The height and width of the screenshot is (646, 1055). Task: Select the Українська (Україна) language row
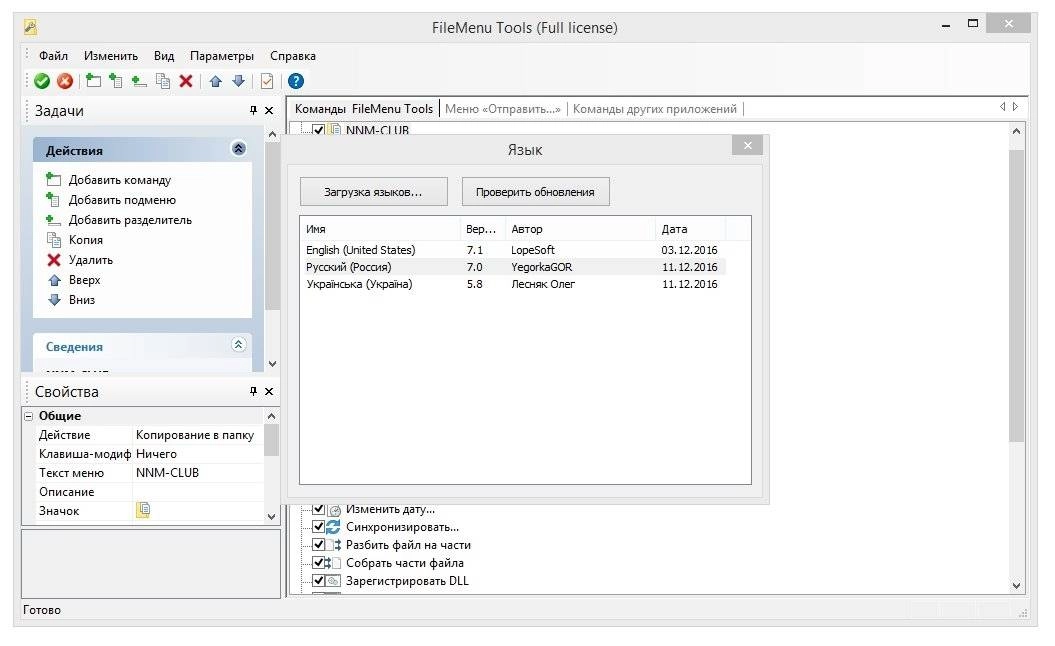pos(513,284)
